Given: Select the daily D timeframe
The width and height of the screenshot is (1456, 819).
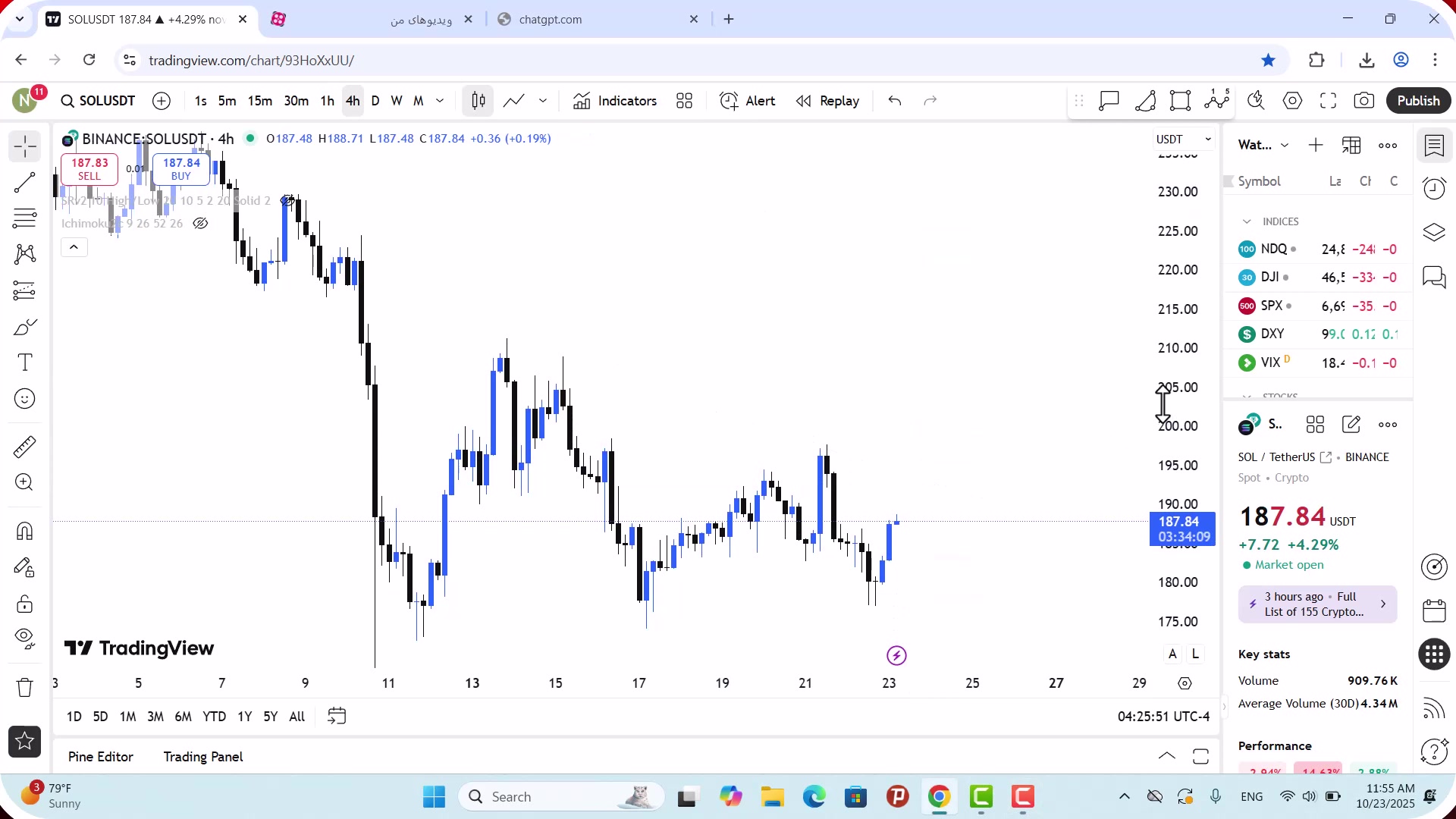Looking at the screenshot, I should point(375,101).
